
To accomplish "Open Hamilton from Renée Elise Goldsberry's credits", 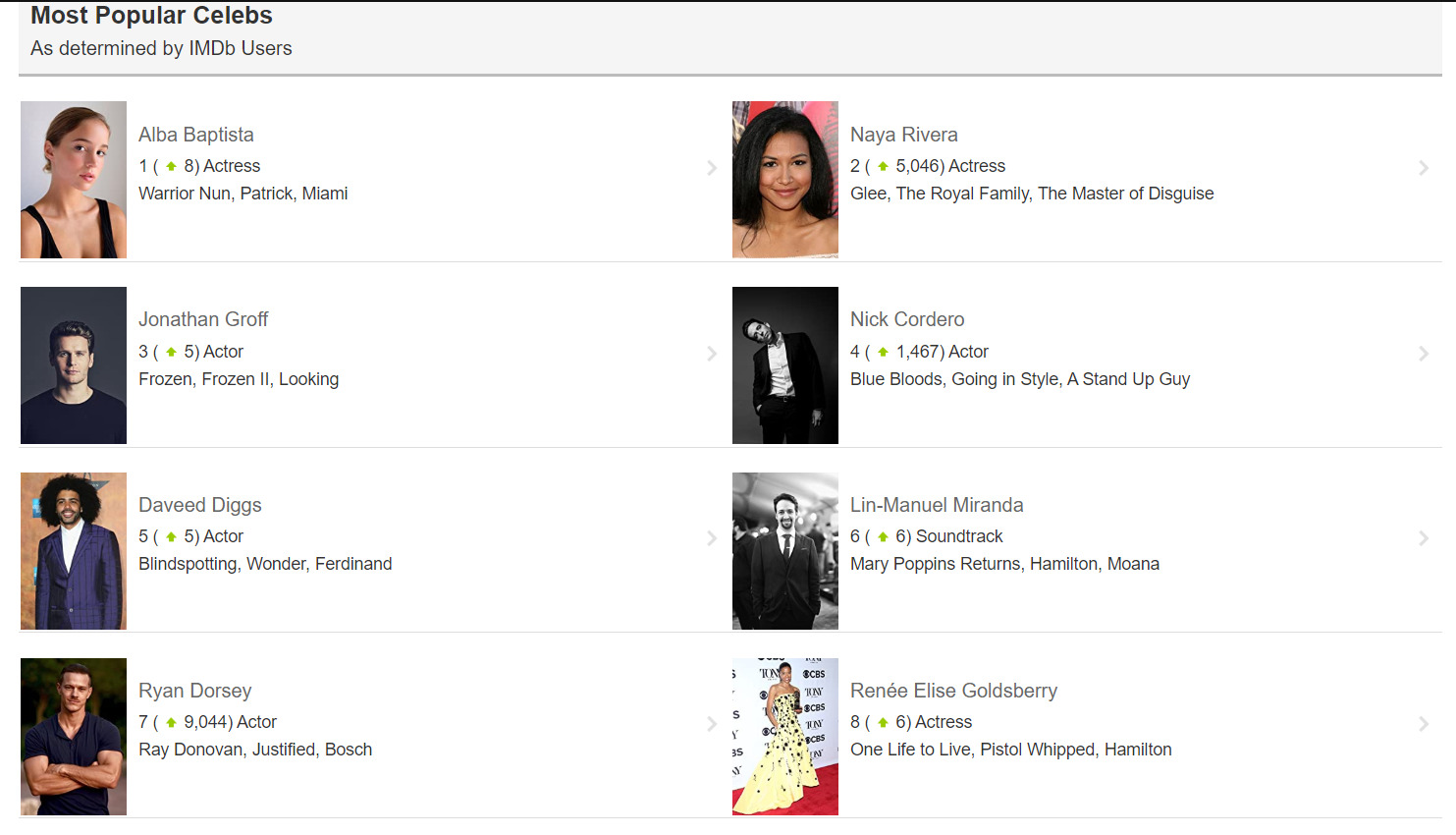I will tap(1138, 749).
